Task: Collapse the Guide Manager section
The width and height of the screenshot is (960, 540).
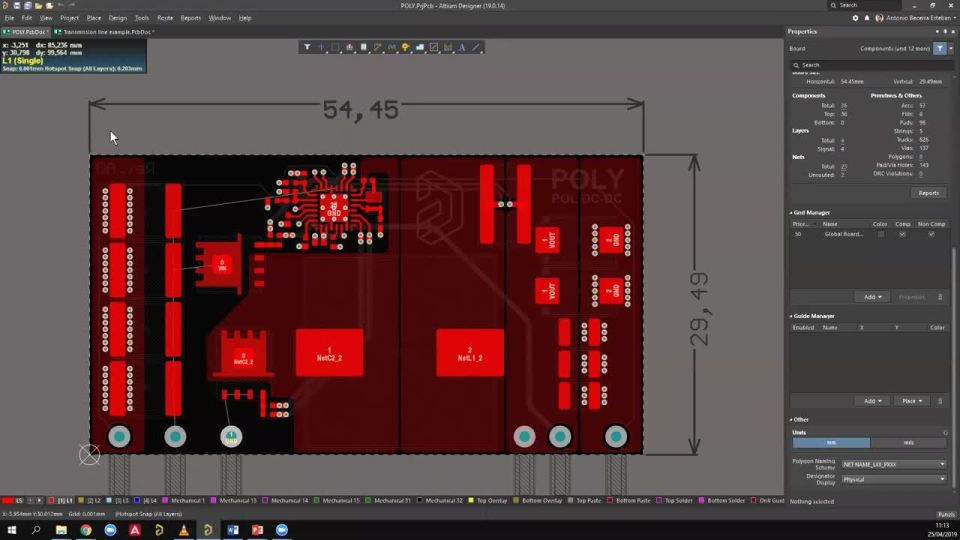Action: tap(791, 316)
